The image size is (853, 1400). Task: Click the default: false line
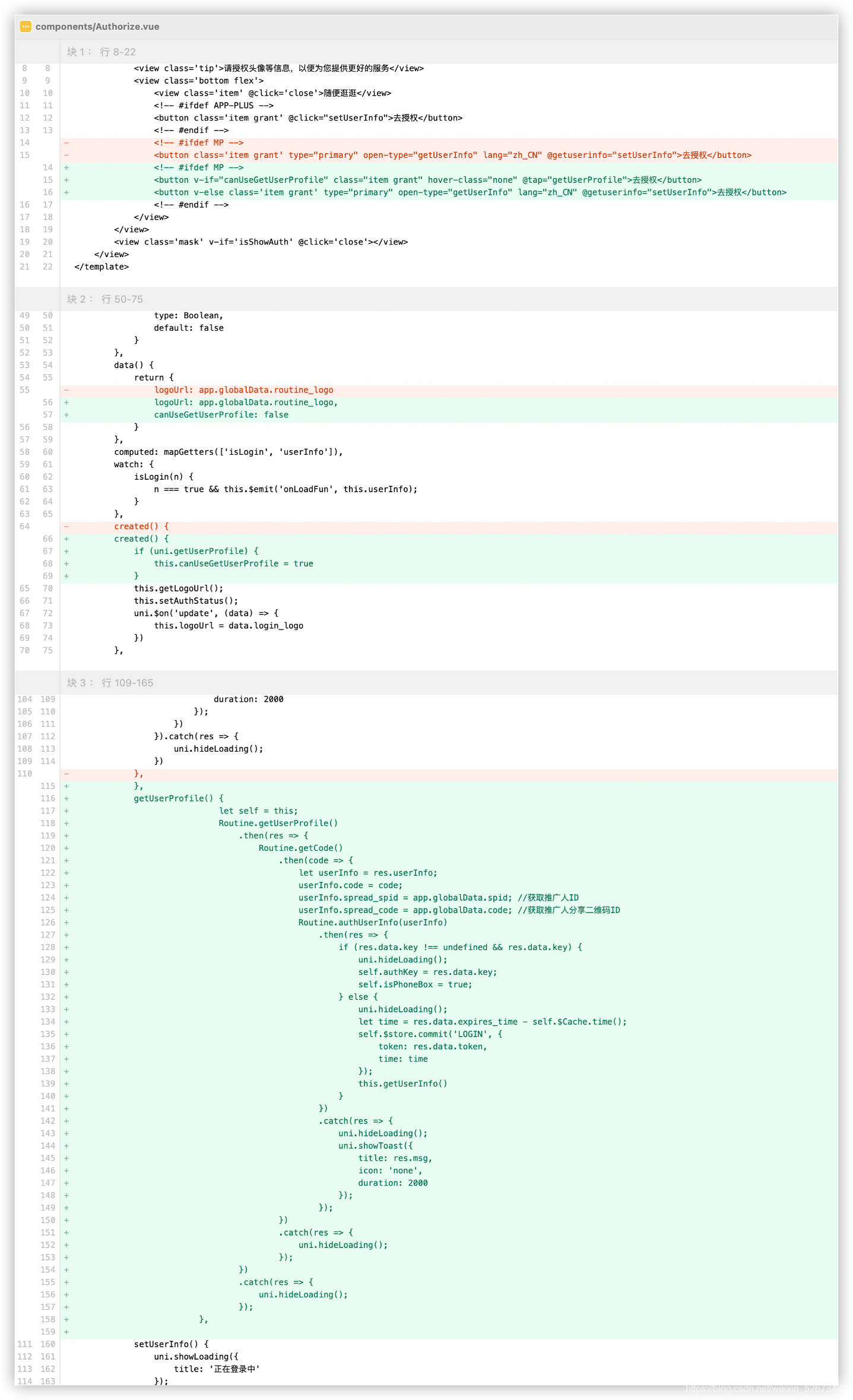pos(189,328)
